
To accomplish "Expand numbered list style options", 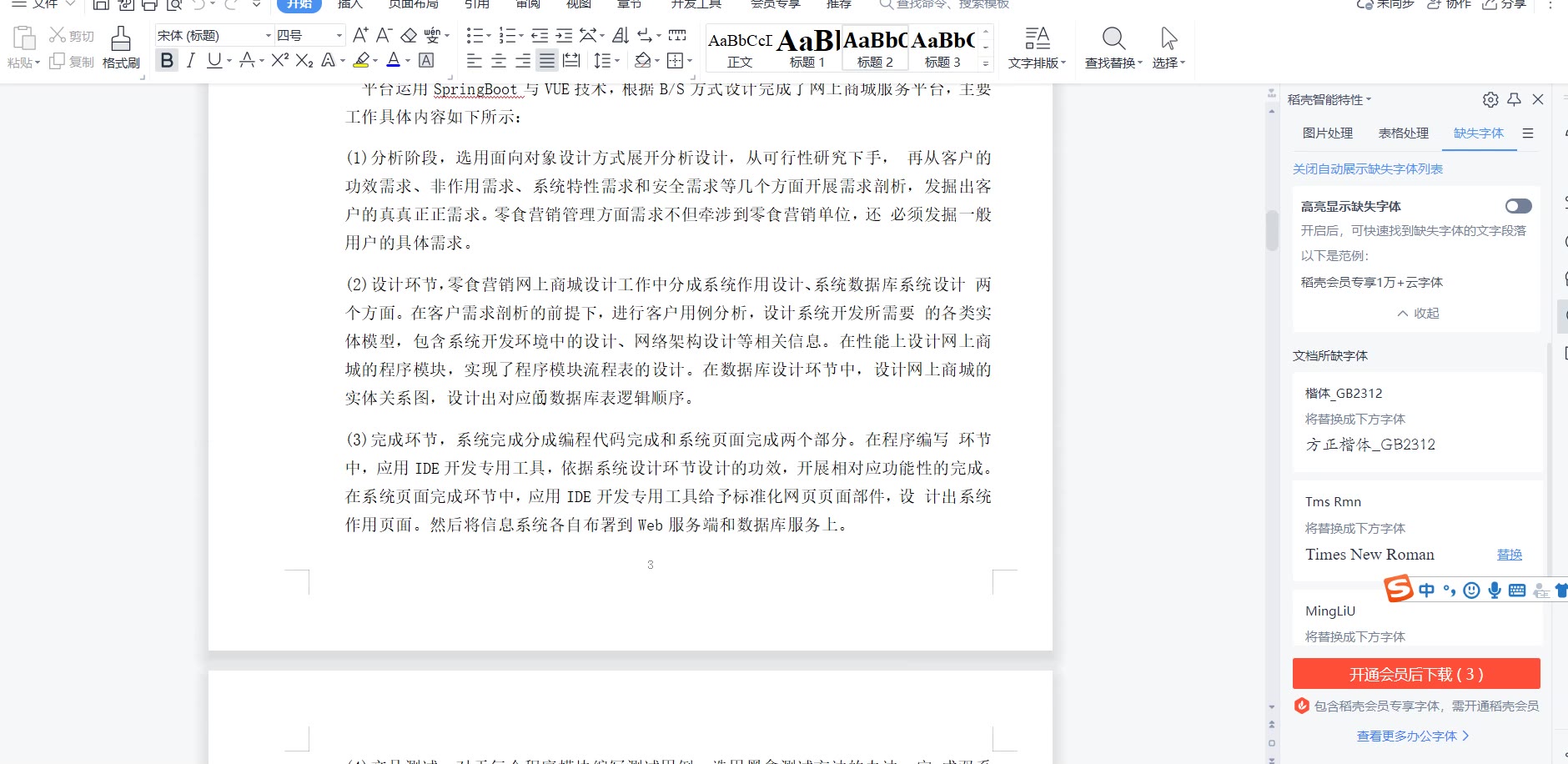I will [x=521, y=36].
